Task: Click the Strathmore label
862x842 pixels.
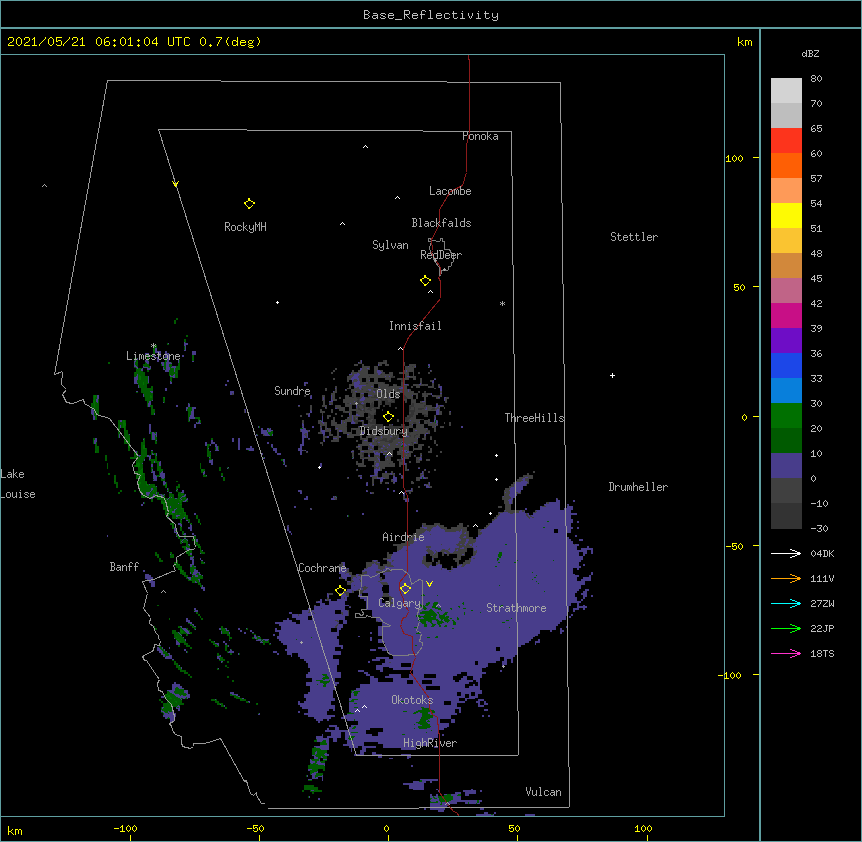Action: click(516, 608)
